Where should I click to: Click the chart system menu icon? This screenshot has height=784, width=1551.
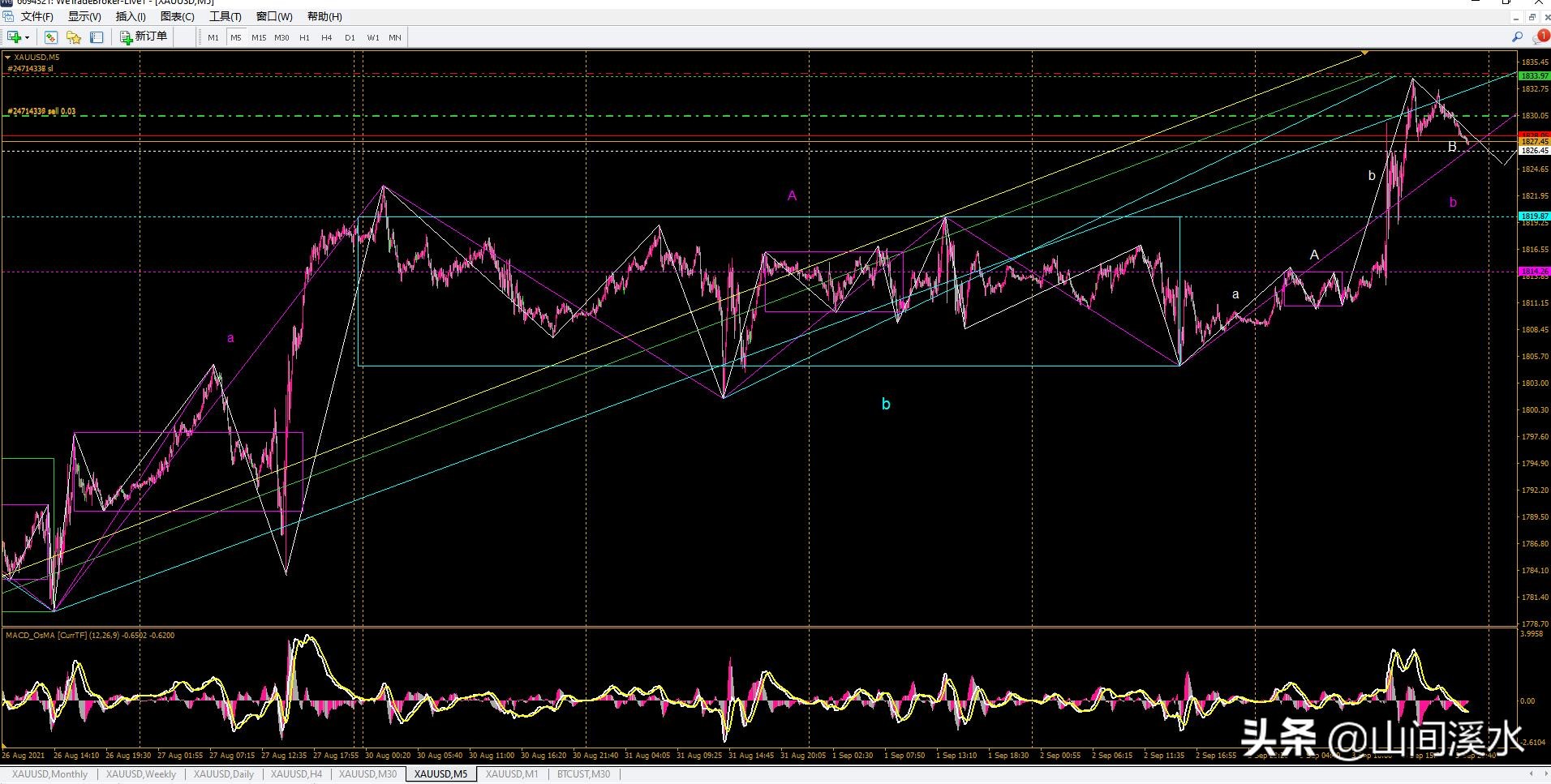(8, 16)
